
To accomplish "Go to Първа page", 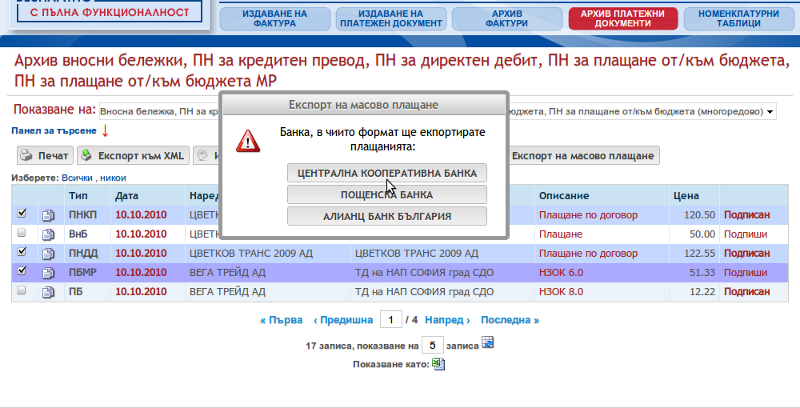I will click(281, 320).
